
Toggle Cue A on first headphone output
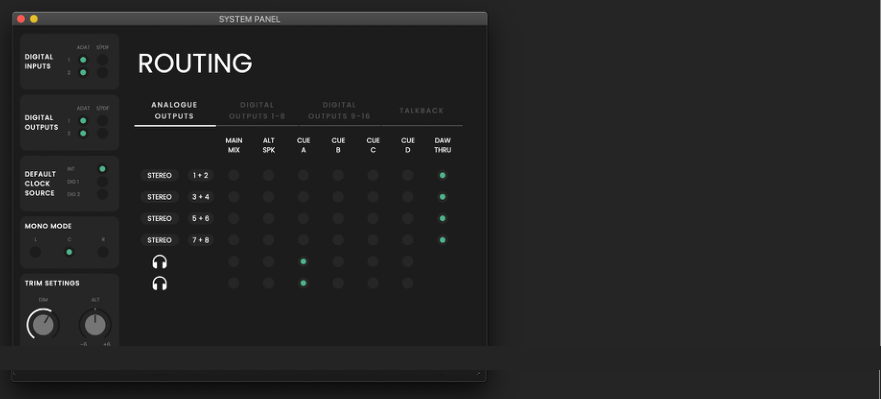(303, 261)
